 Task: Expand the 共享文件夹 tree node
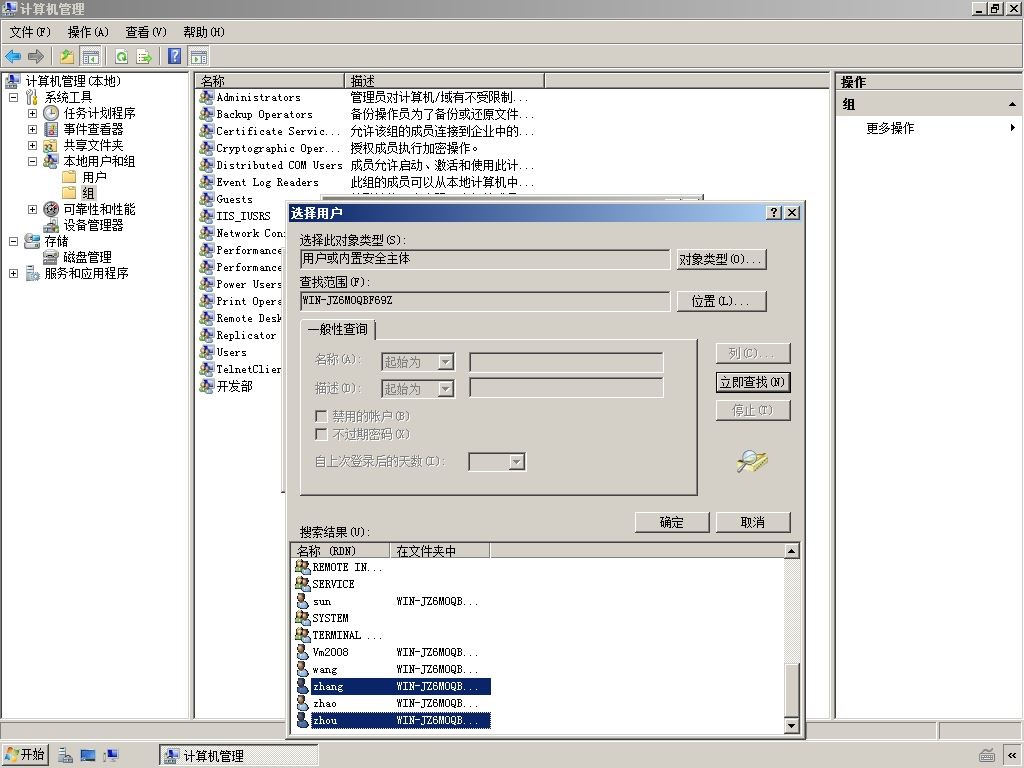(32, 145)
